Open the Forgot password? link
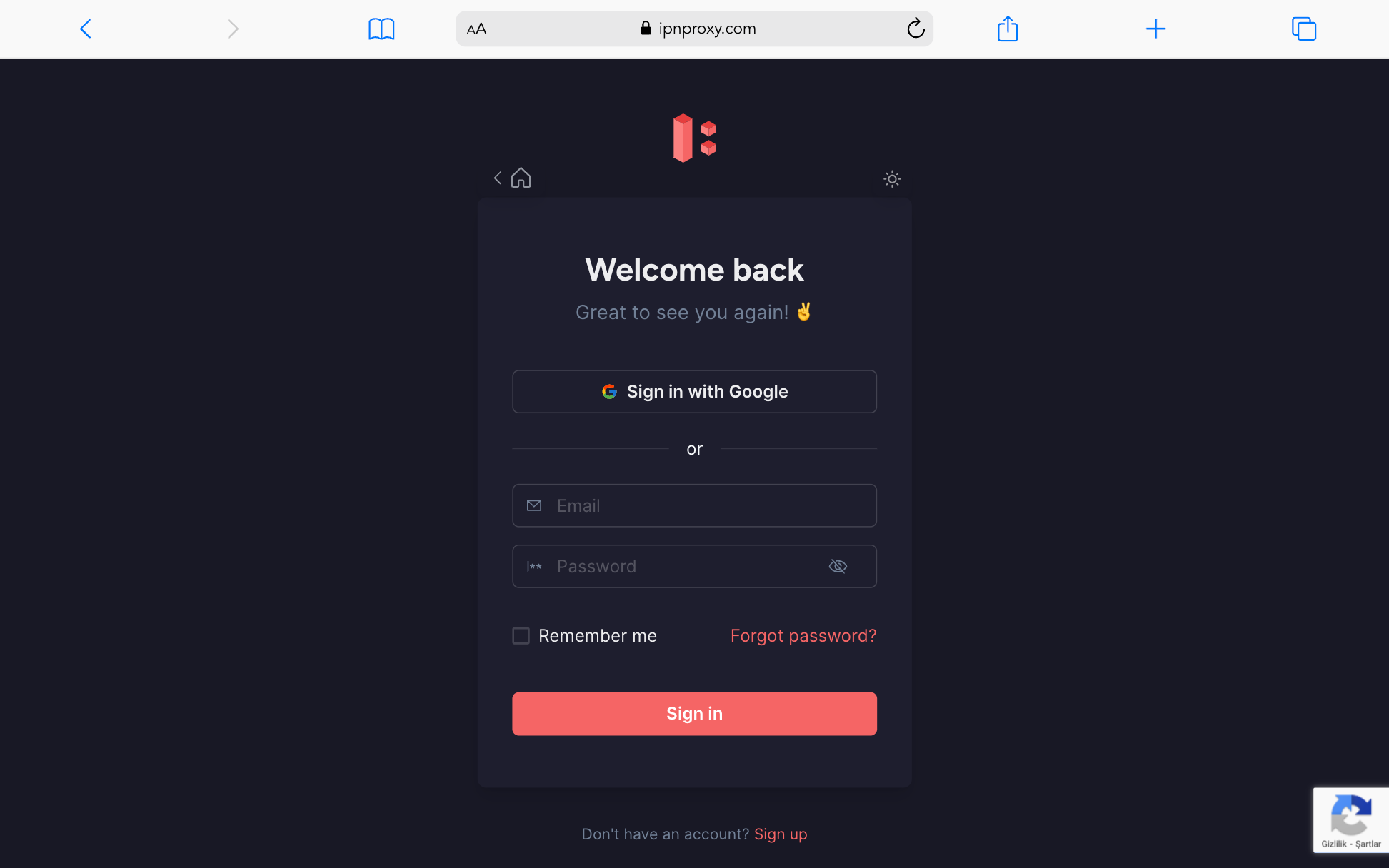The width and height of the screenshot is (1389, 868). point(803,636)
